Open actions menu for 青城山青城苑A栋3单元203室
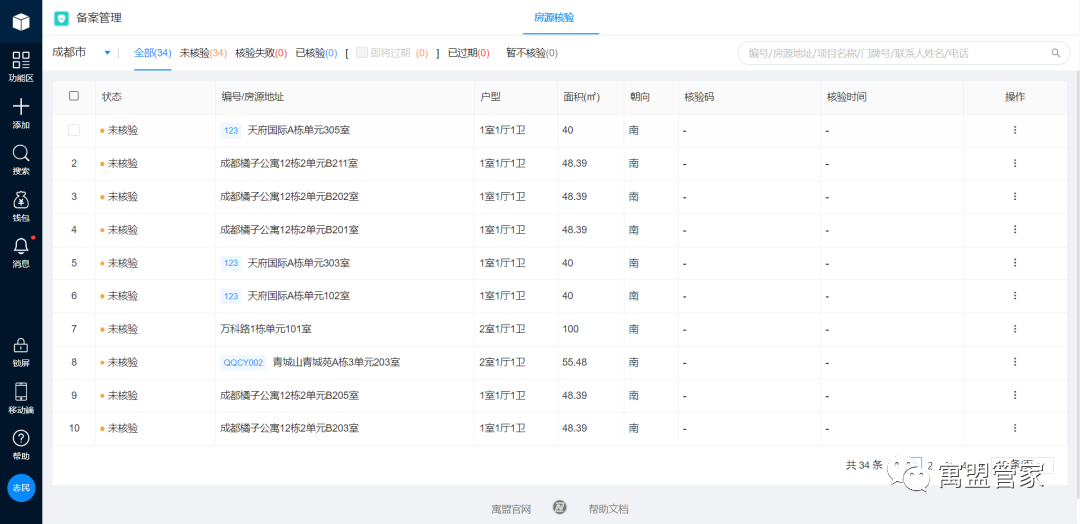The width and height of the screenshot is (1080, 524). click(x=1015, y=361)
